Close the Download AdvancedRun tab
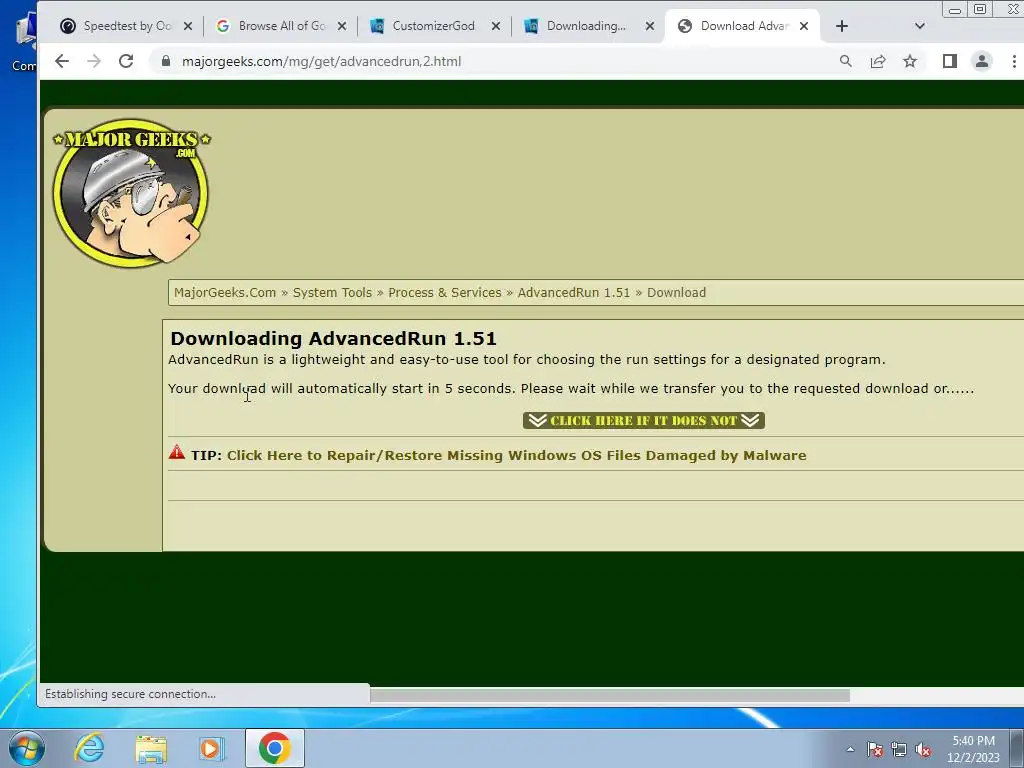The width and height of the screenshot is (1024, 768). [805, 26]
